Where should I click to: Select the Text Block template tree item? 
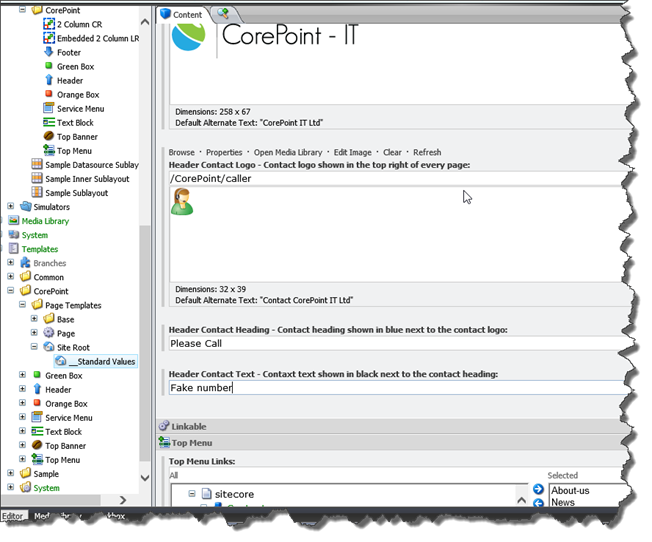point(63,432)
